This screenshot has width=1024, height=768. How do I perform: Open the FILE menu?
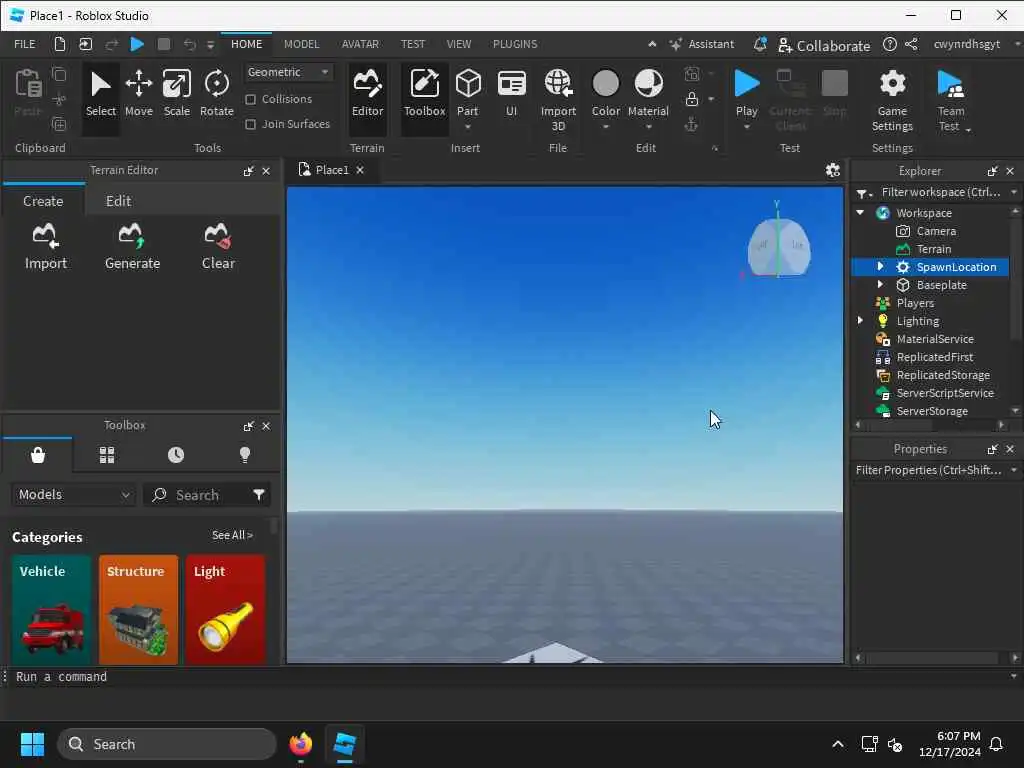click(x=25, y=44)
